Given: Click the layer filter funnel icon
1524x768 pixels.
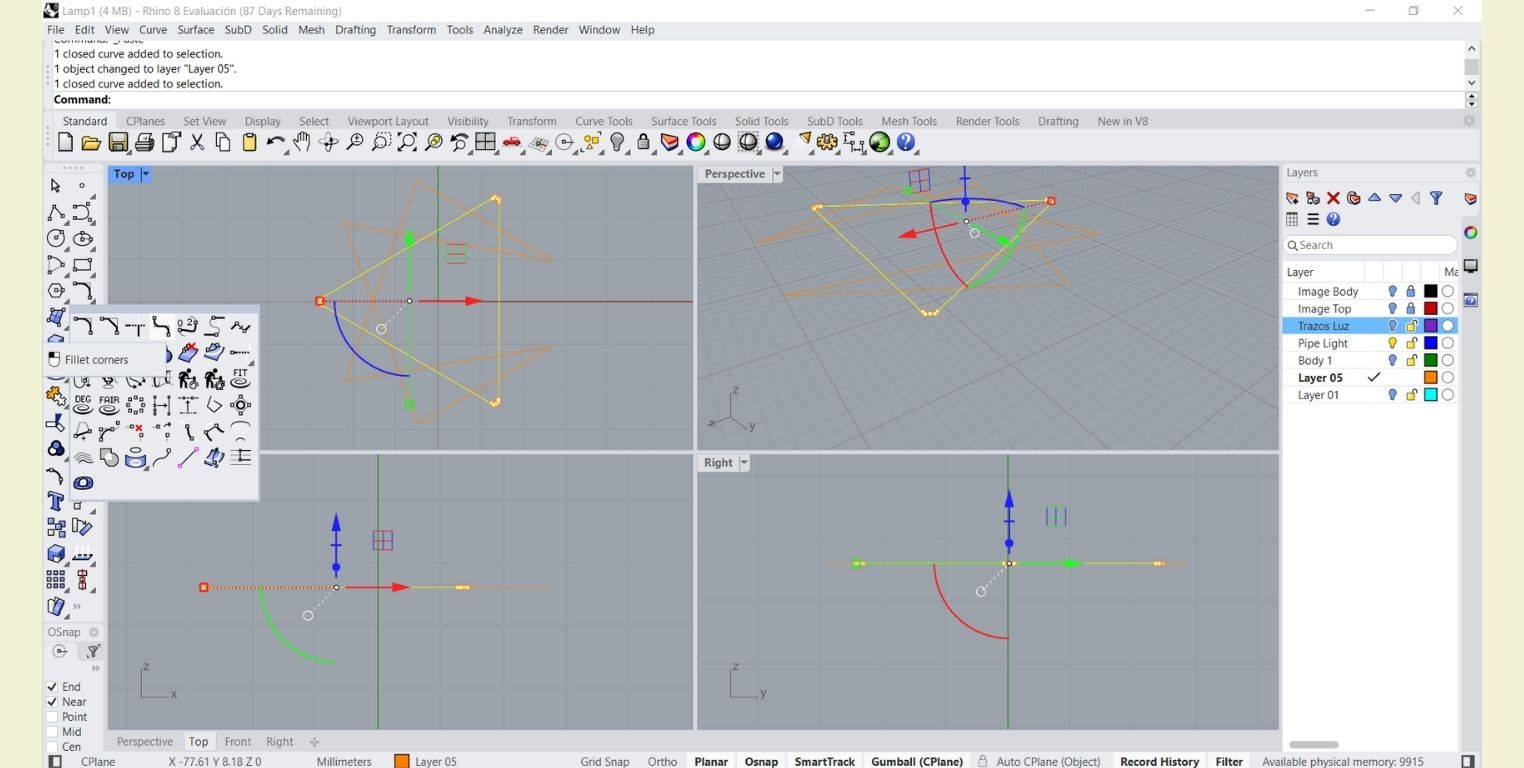Looking at the screenshot, I should 1436,198.
